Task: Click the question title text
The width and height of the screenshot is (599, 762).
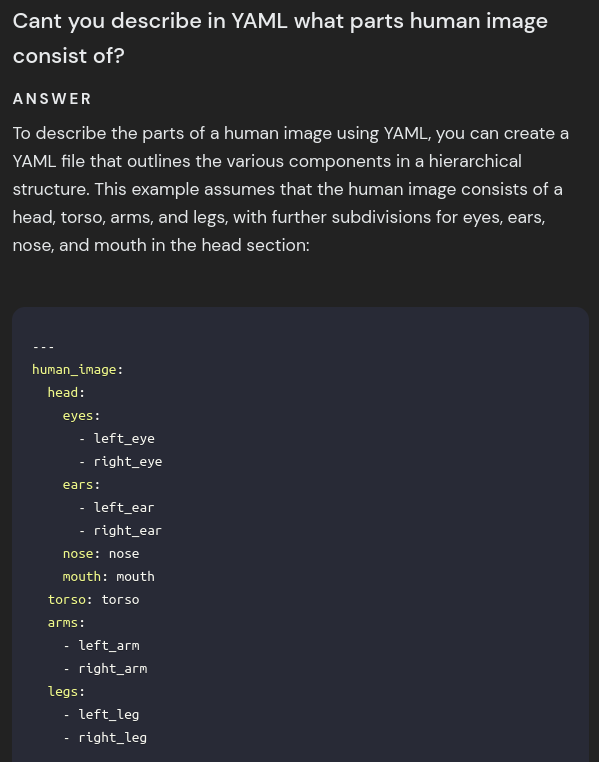Action: click(x=280, y=38)
